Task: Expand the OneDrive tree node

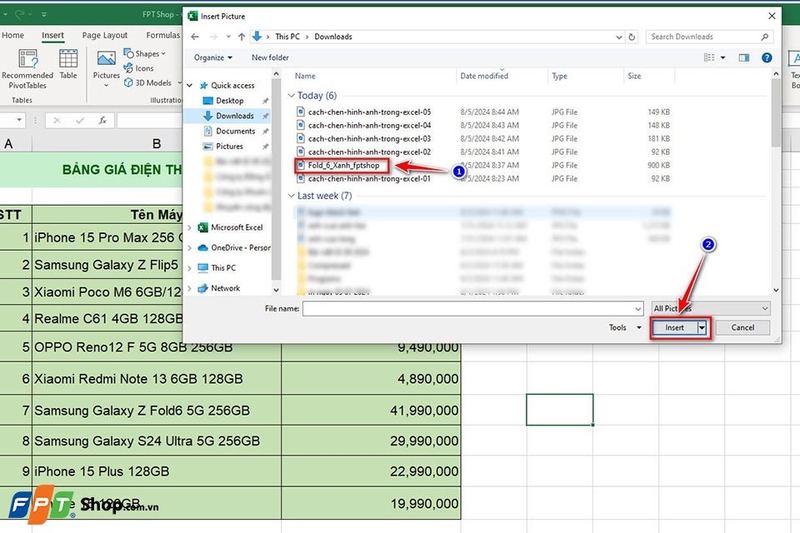Action: [190, 248]
